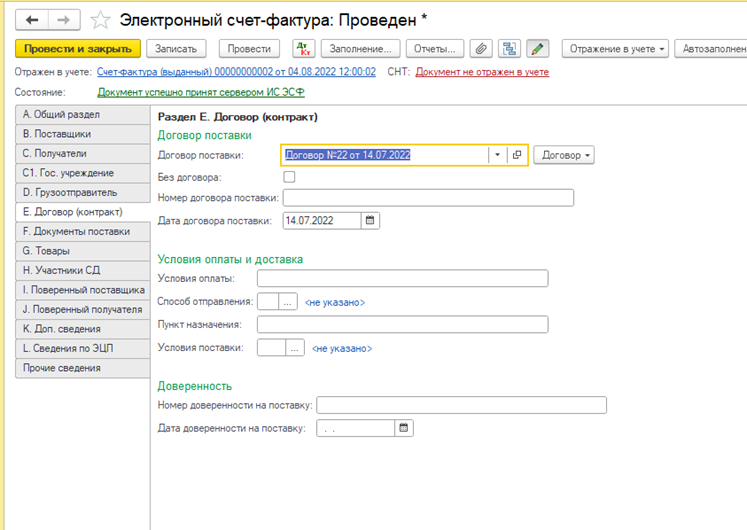Click the back navigation arrow

[x=32, y=20]
